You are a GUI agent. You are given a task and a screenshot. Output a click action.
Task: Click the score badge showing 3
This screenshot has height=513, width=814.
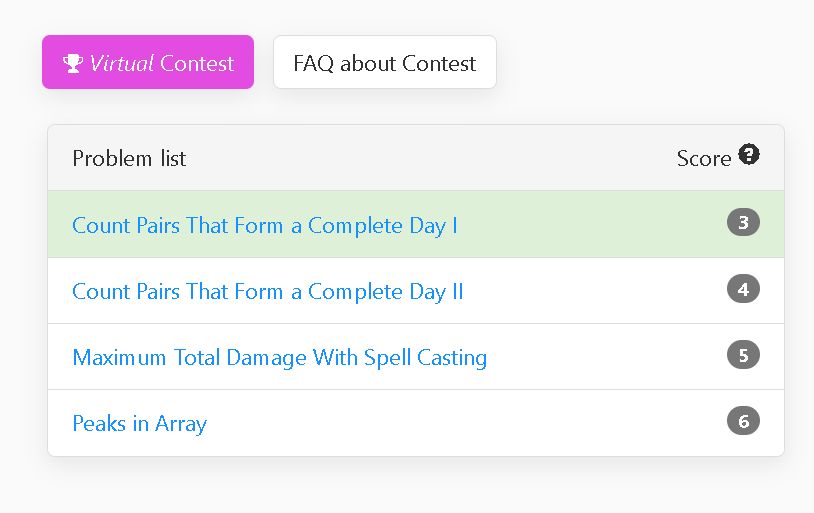(743, 222)
